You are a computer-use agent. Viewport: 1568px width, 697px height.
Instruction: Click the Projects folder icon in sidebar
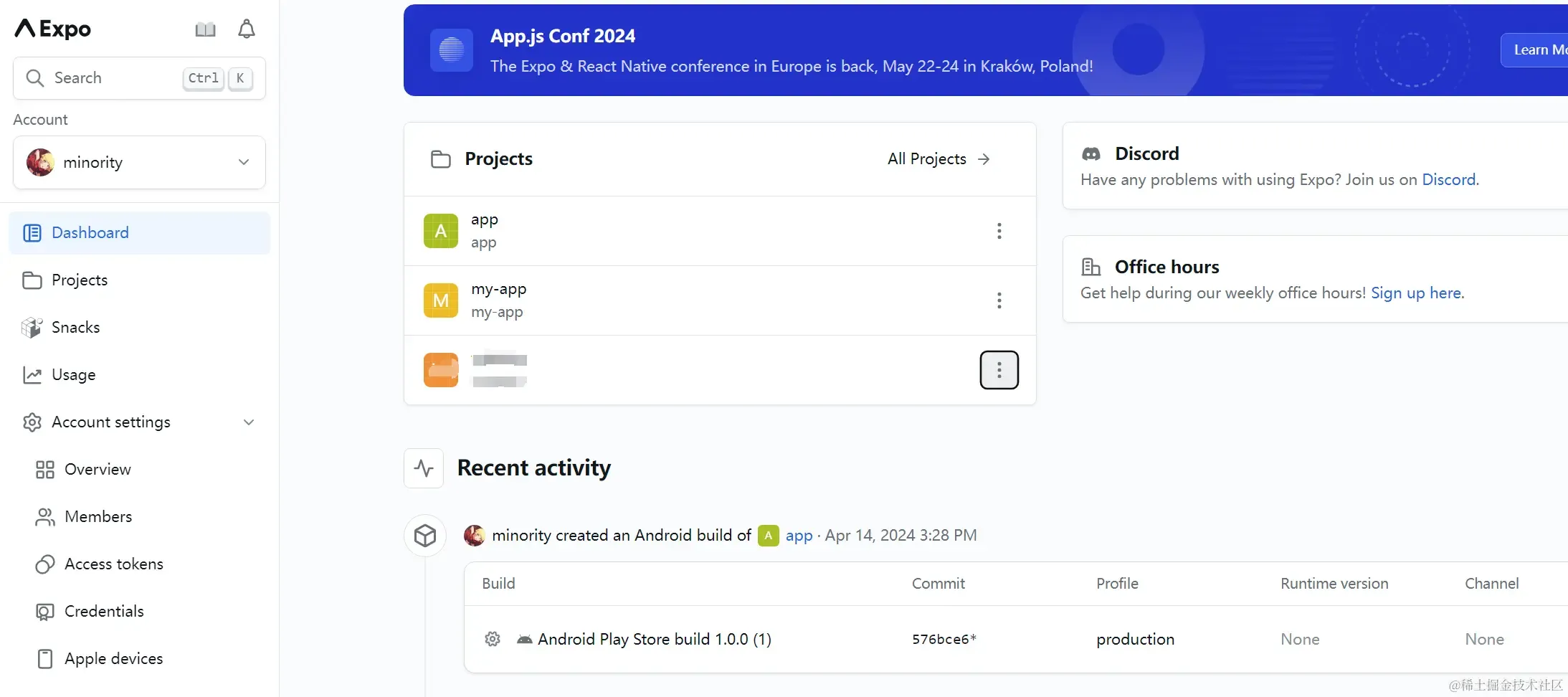click(x=32, y=280)
